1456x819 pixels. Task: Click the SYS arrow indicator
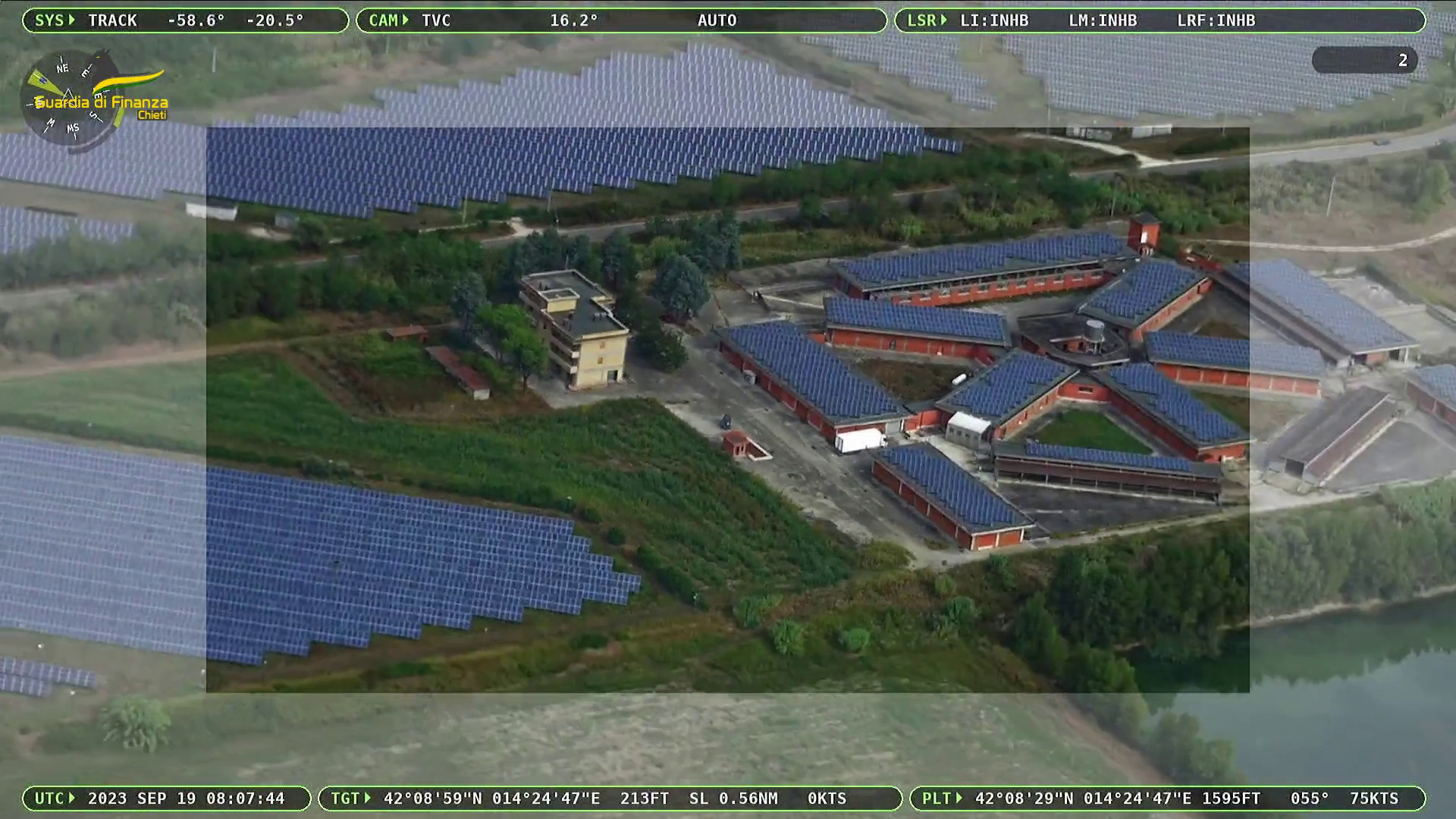tap(72, 20)
